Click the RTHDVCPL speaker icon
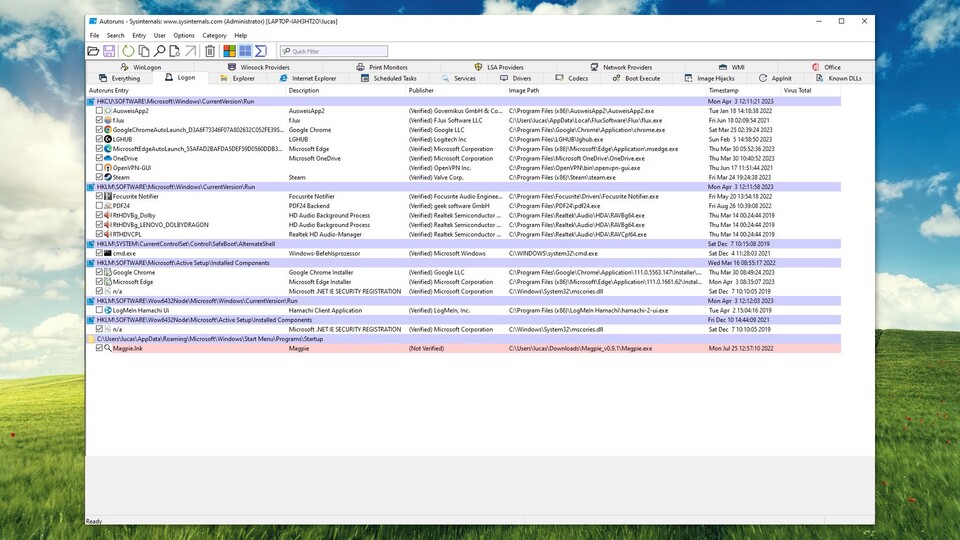This screenshot has width=960, height=540. [x=108, y=234]
